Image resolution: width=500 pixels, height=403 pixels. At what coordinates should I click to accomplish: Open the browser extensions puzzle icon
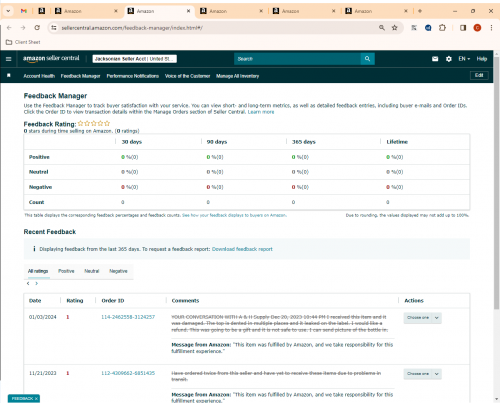[442, 28]
